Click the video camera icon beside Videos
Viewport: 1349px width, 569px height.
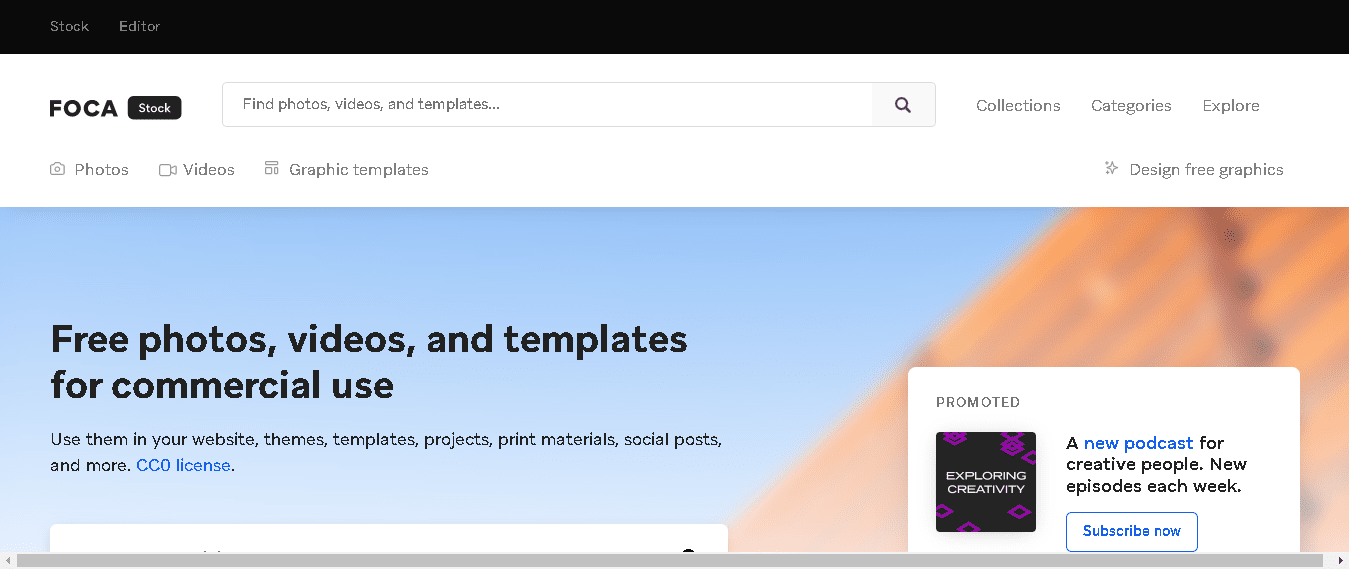click(167, 170)
